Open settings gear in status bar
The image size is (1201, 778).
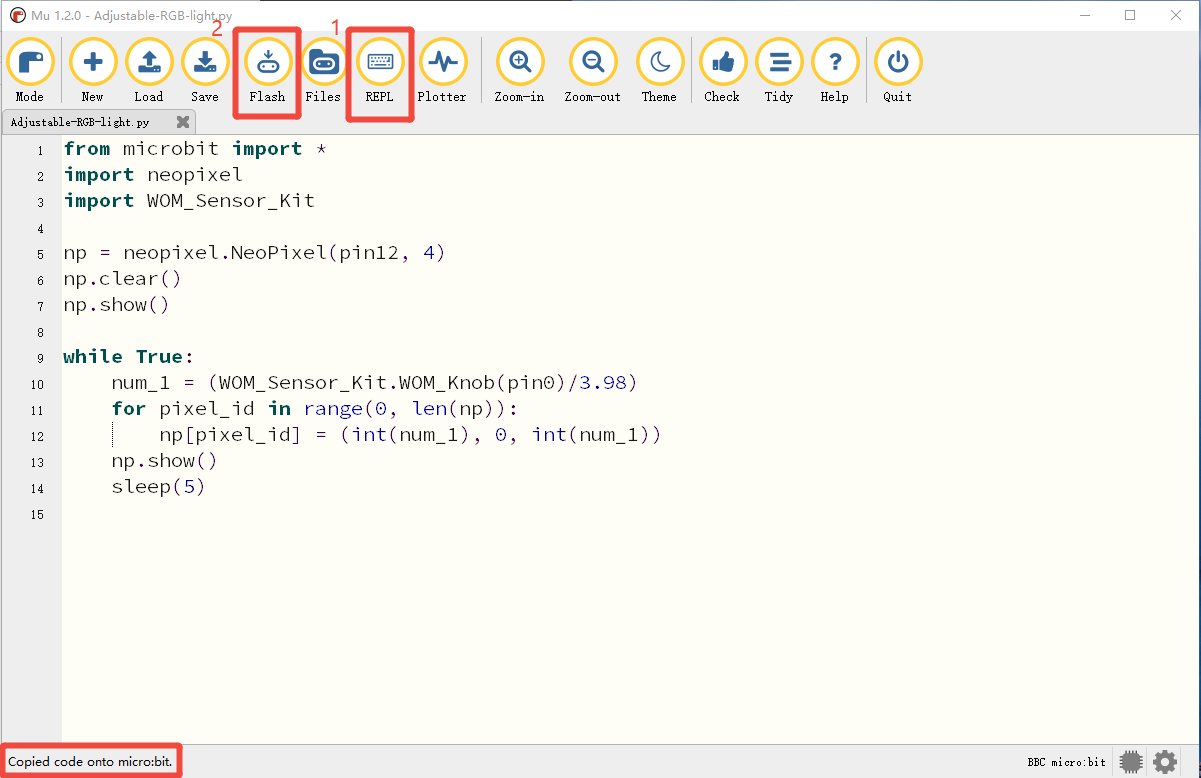click(1165, 762)
